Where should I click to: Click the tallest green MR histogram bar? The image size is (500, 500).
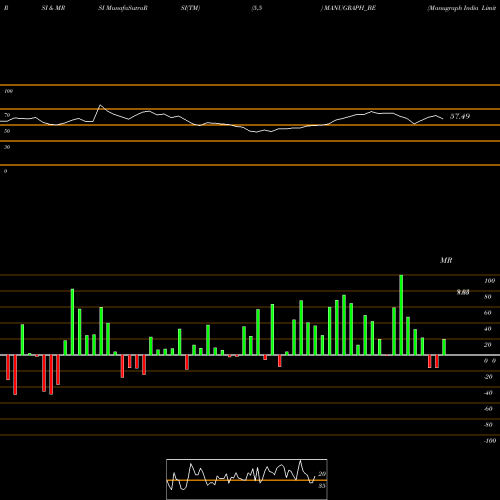click(x=401, y=315)
